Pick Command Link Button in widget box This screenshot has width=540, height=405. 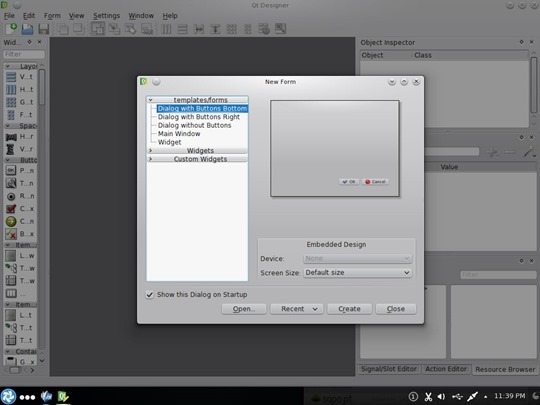pos(20,221)
